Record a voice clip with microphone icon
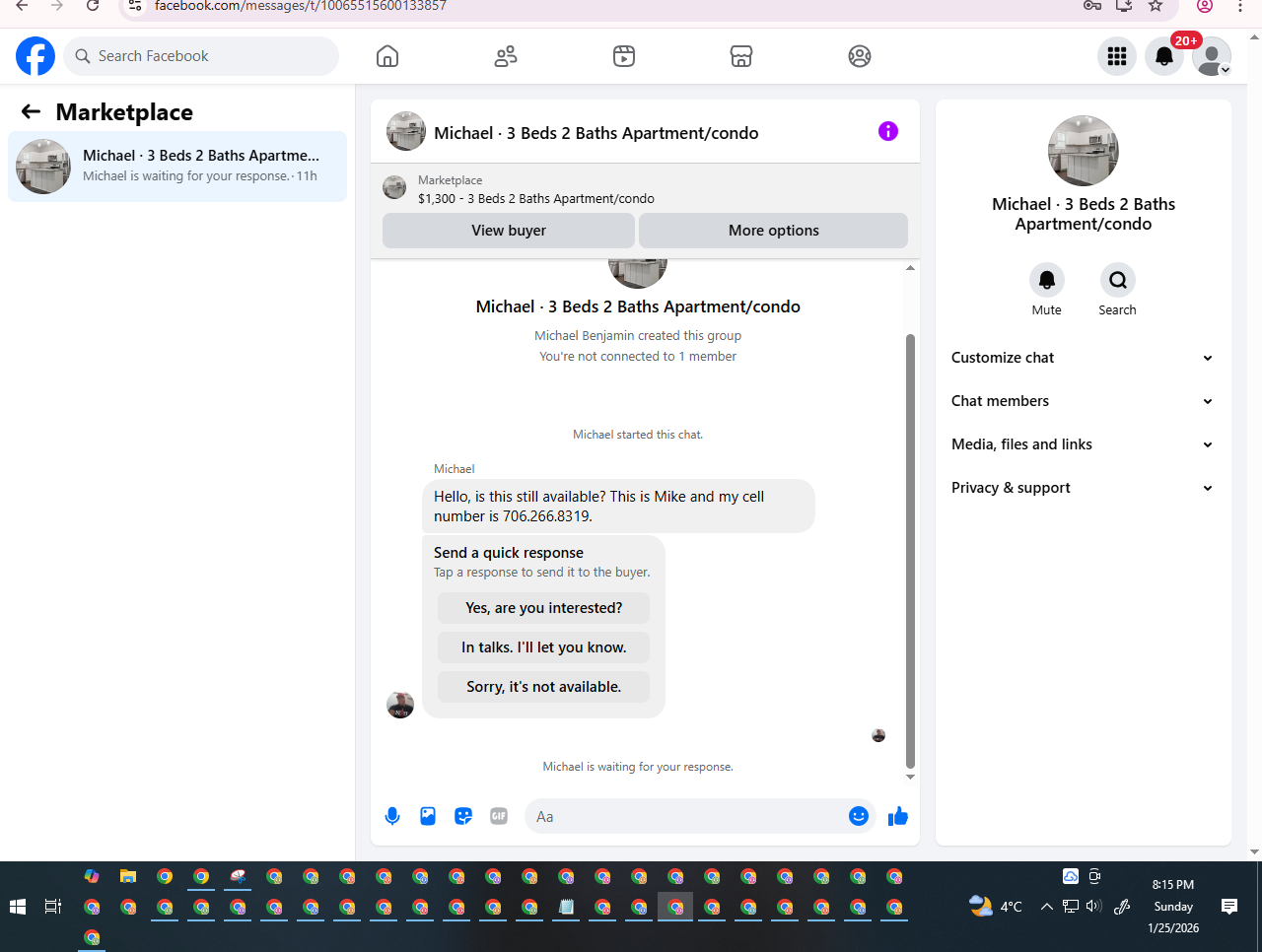 coord(392,816)
